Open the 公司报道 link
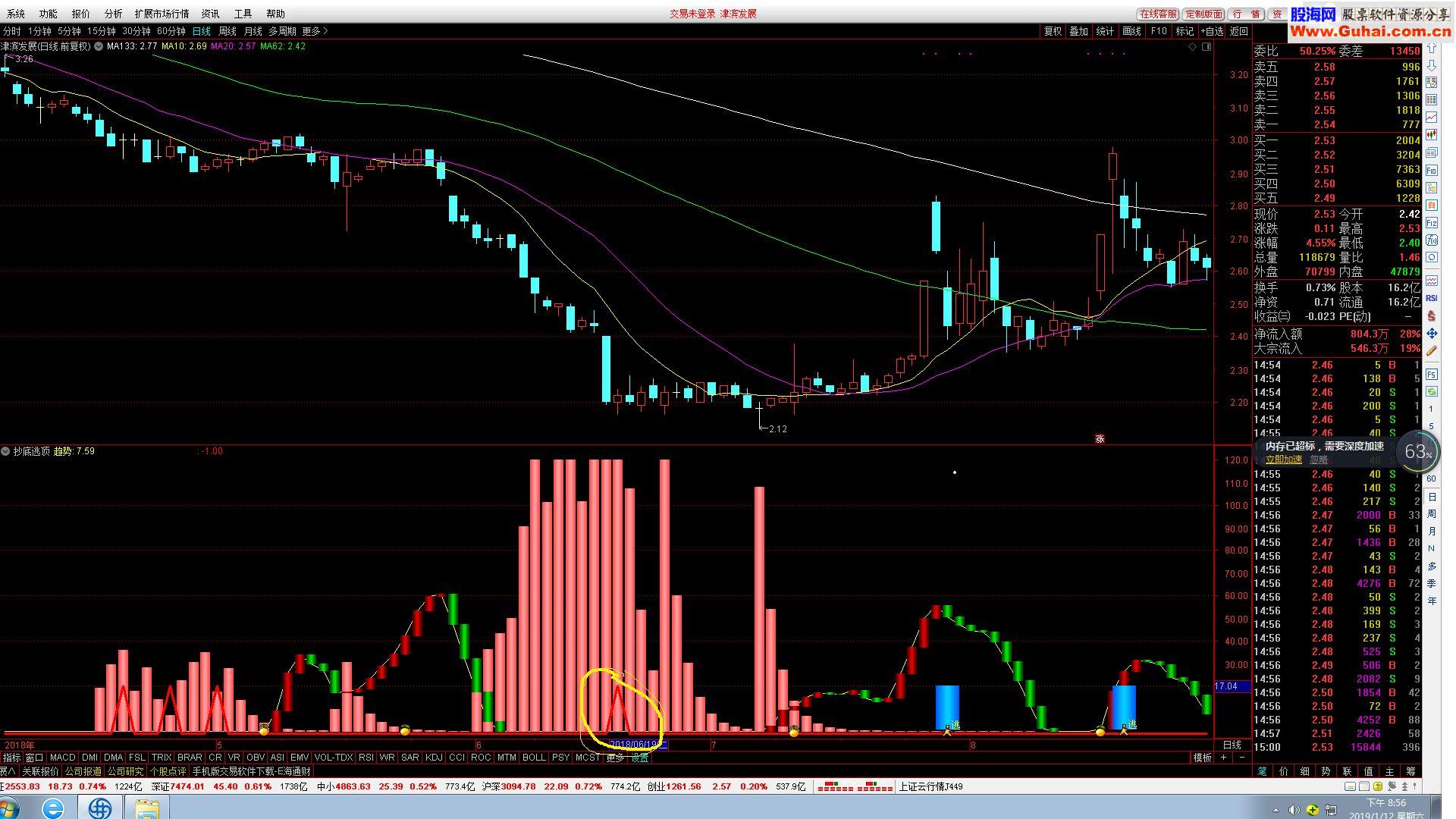This screenshot has width=1456, height=819. 83,771
